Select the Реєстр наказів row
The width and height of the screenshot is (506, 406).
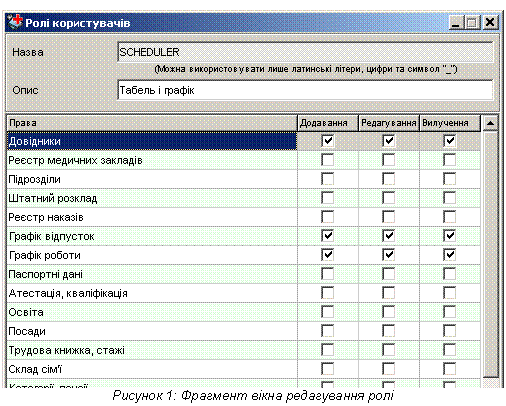coord(152,217)
